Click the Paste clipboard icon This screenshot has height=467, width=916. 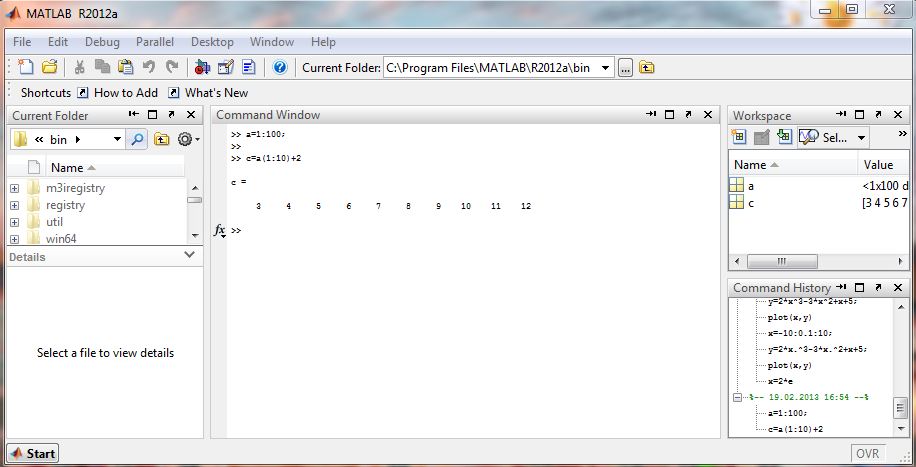(126, 67)
